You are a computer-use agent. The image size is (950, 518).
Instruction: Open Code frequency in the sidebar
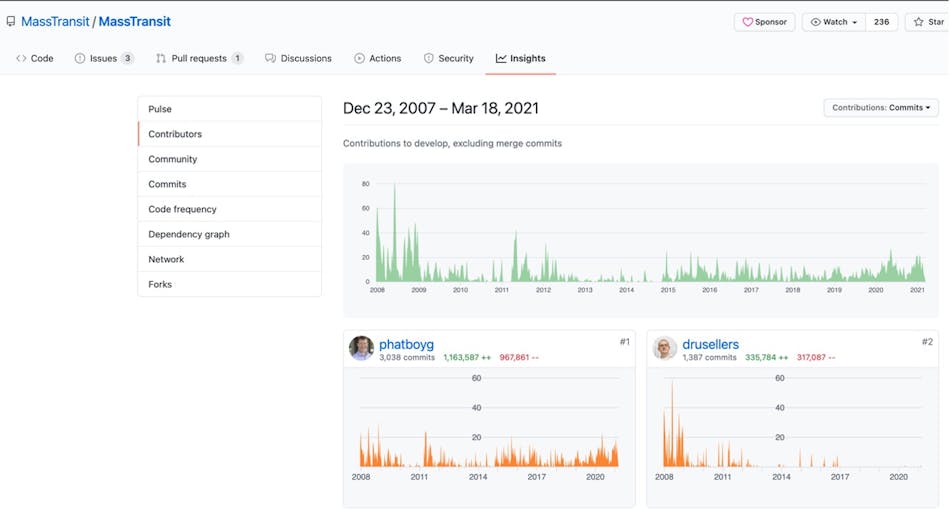pos(230,209)
